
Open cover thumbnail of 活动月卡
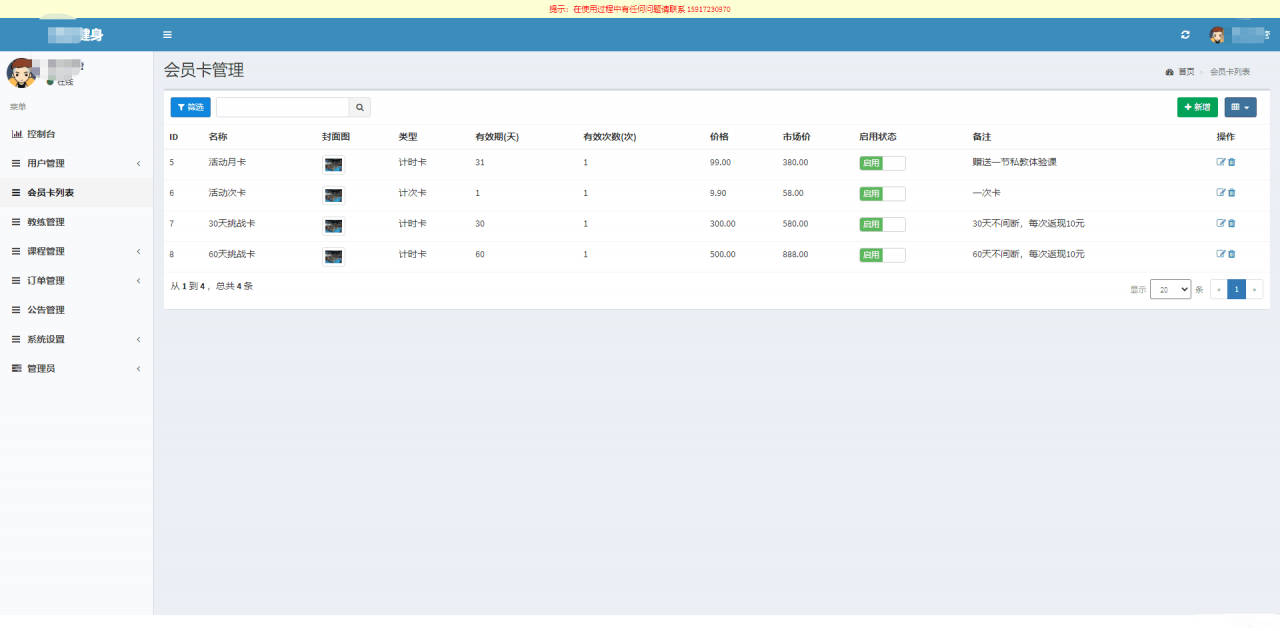click(334, 164)
